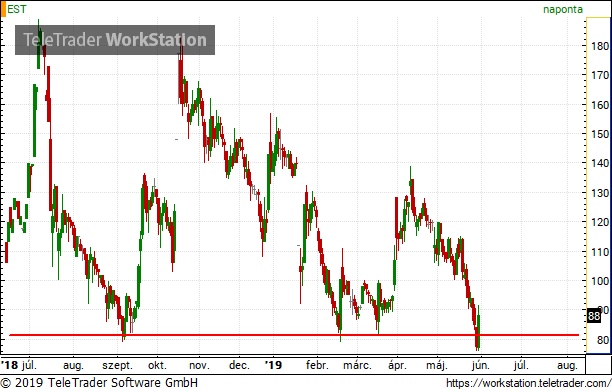Screen dimensions: 612x392
Task: Click the 180 price level on scale
Action: [600, 46]
